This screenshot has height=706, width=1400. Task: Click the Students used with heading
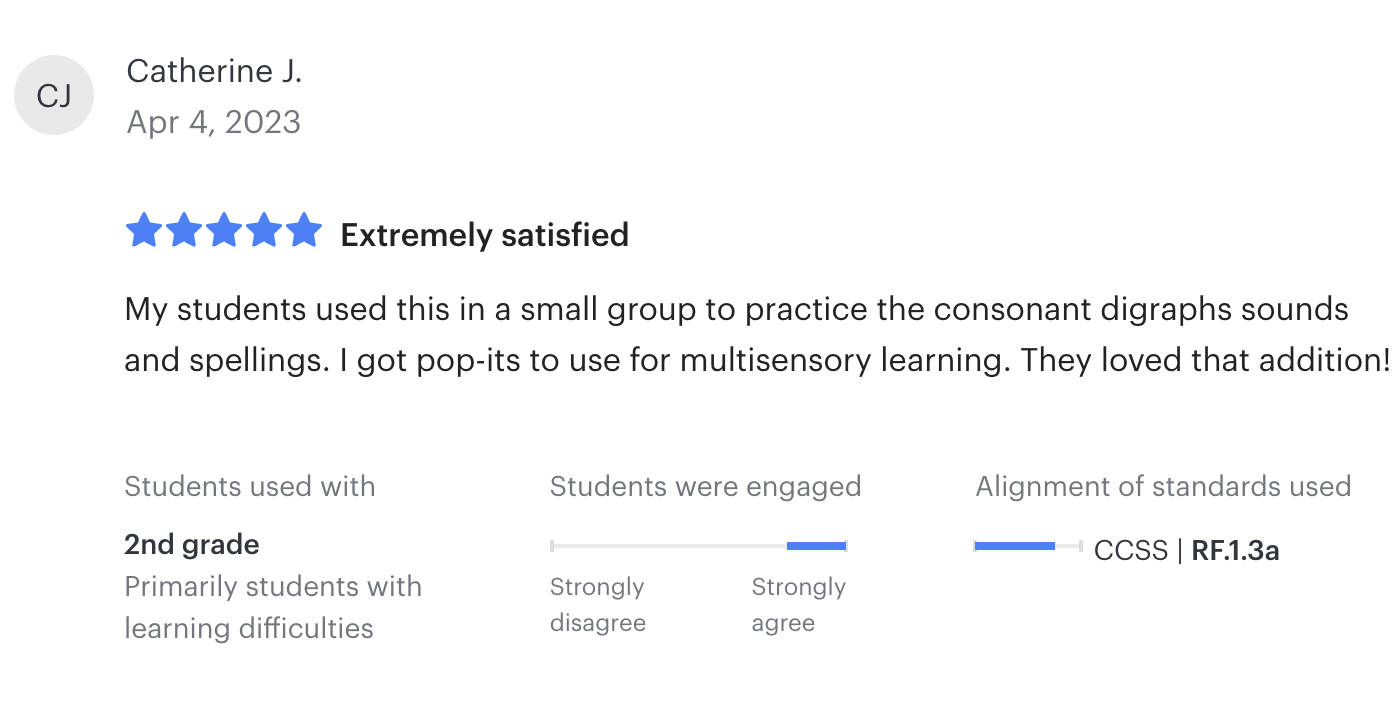click(x=250, y=487)
